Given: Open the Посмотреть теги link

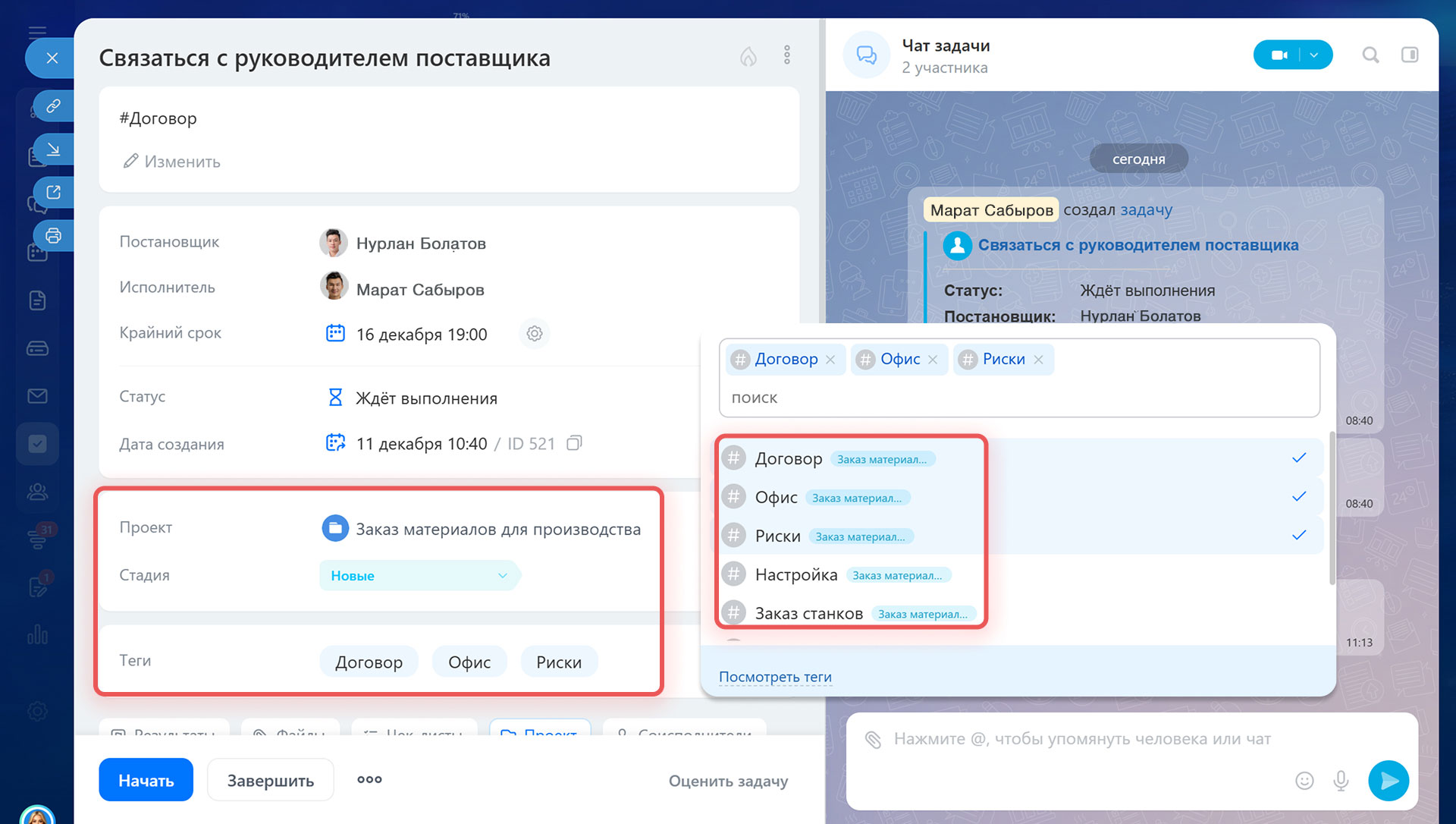Looking at the screenshot, I should point(774,677).
